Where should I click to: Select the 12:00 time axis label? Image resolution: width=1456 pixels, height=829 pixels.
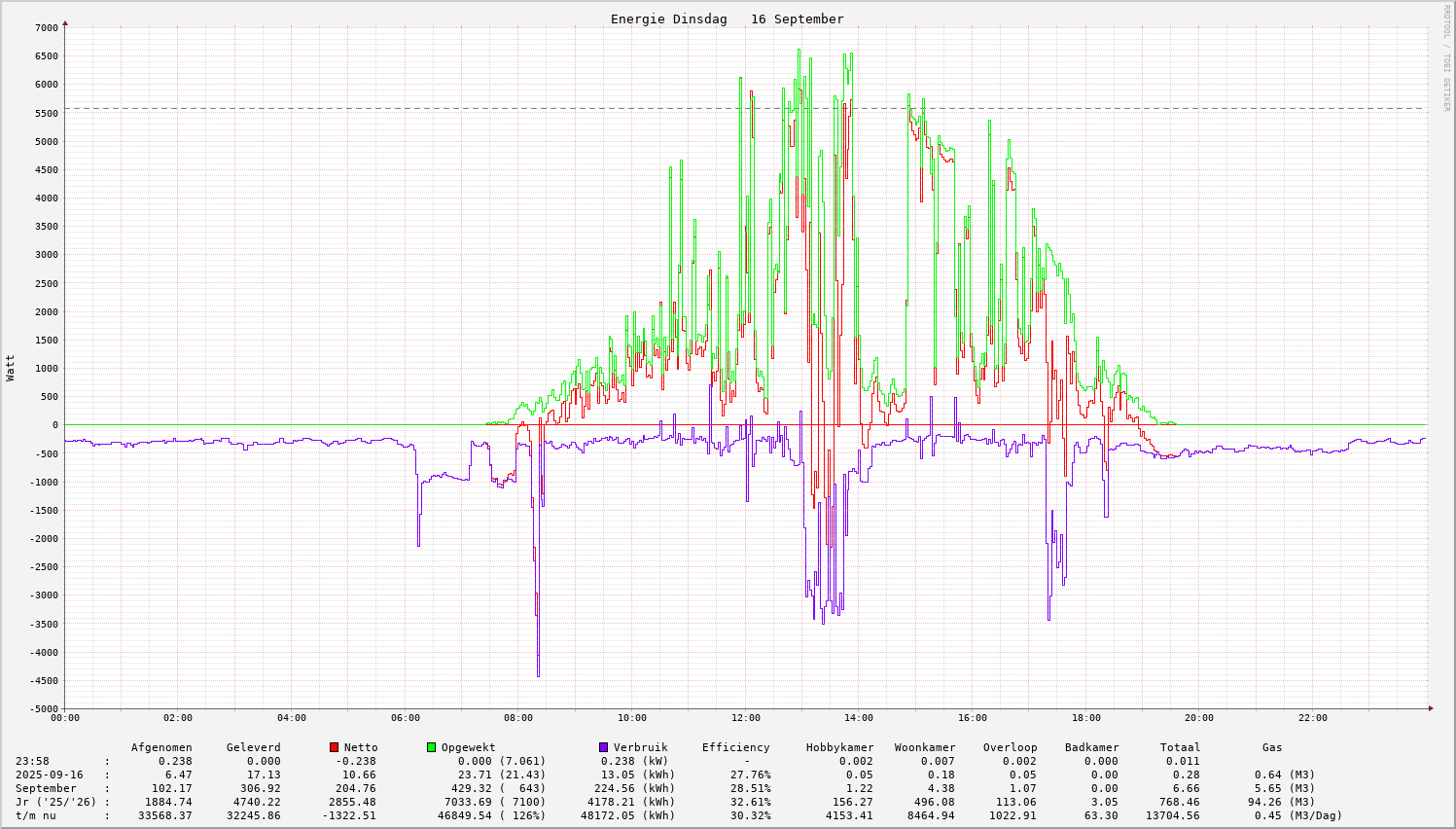[745, 718]
